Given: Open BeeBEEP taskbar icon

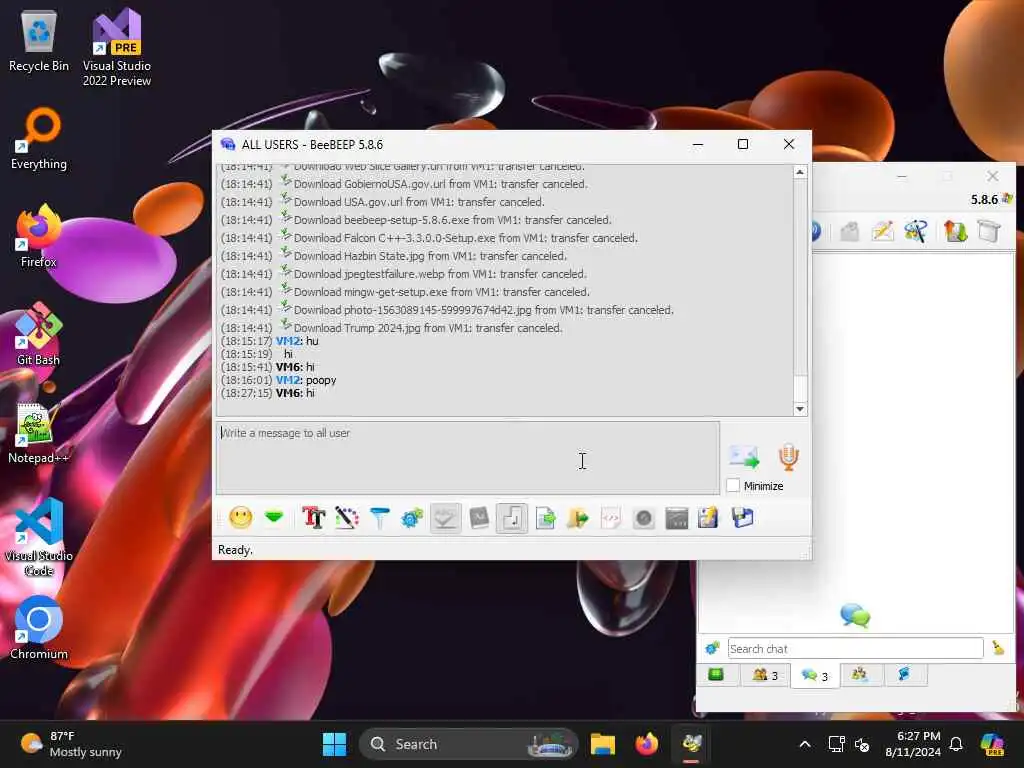Looking at the screenshot, I should coord(692,744).
